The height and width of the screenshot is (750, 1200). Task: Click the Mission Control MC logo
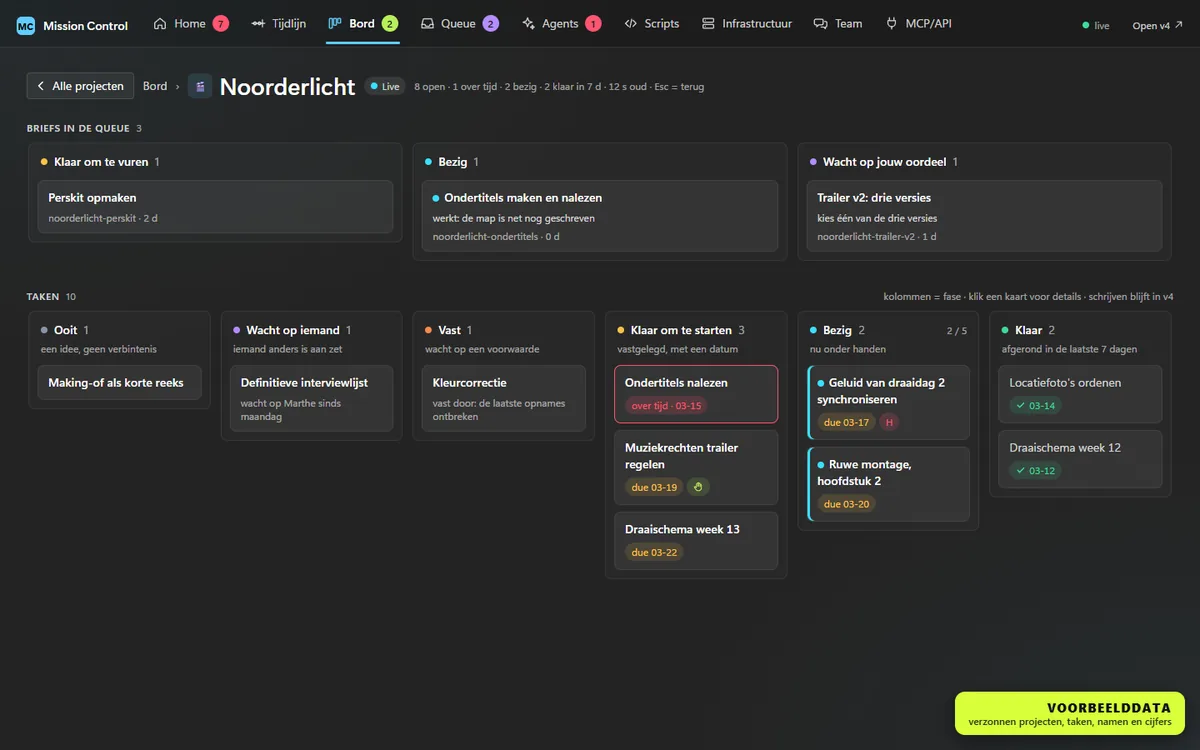click(x=26, y=25)
